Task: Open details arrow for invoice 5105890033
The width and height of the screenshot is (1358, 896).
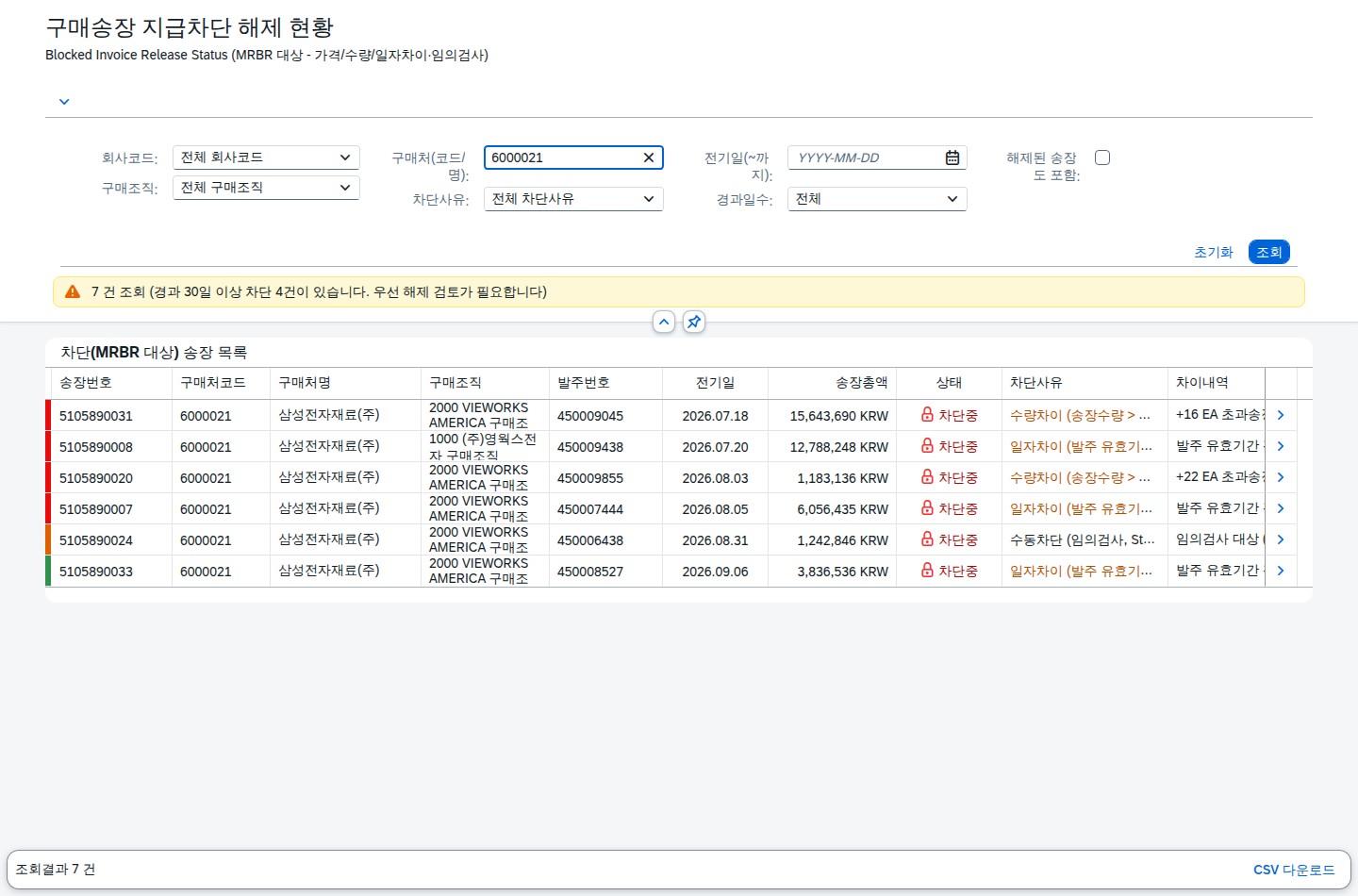Action: [x=1281, y=571]
